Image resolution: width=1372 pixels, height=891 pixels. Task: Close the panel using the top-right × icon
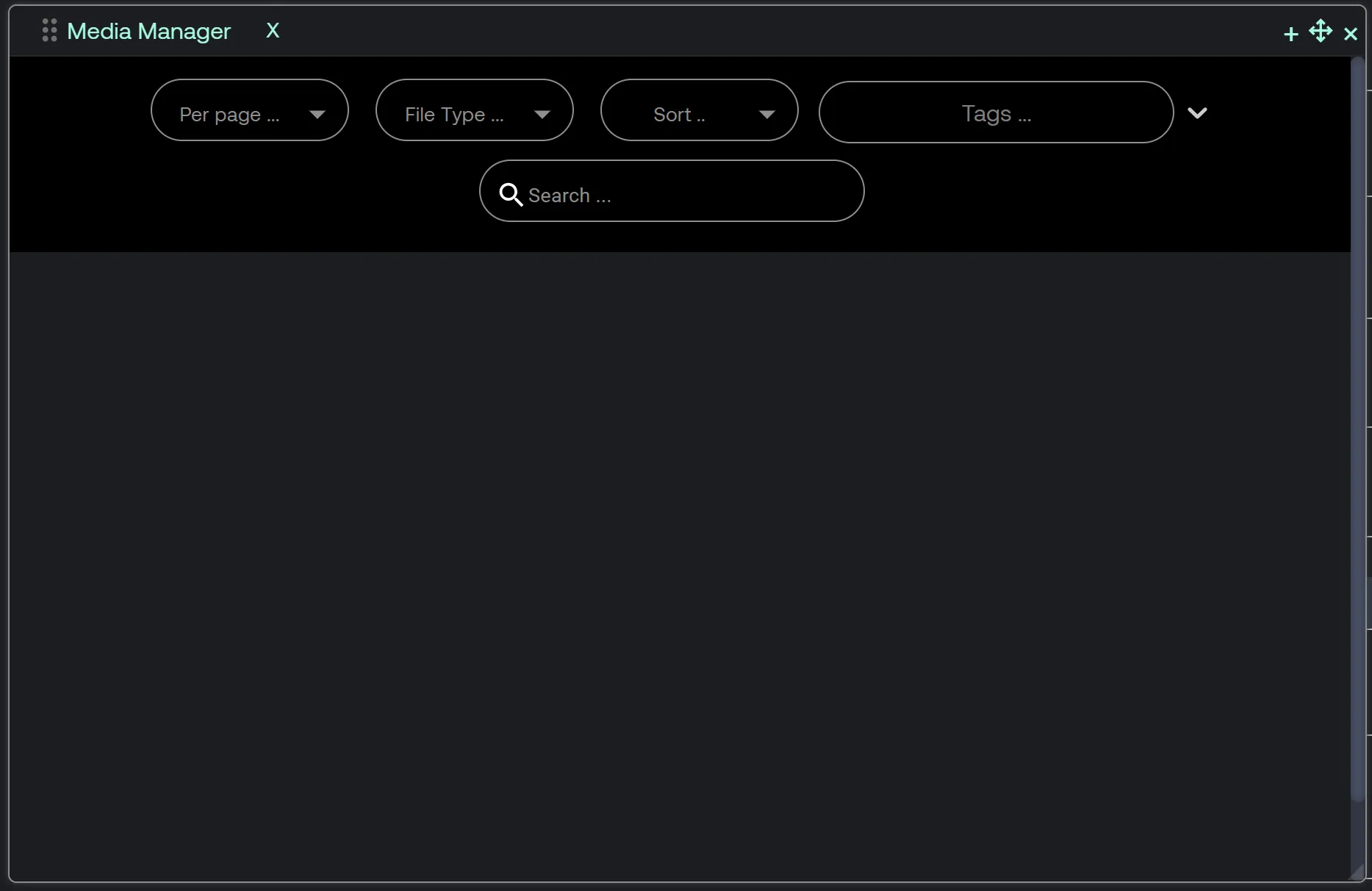click(x=1350, y=34)
